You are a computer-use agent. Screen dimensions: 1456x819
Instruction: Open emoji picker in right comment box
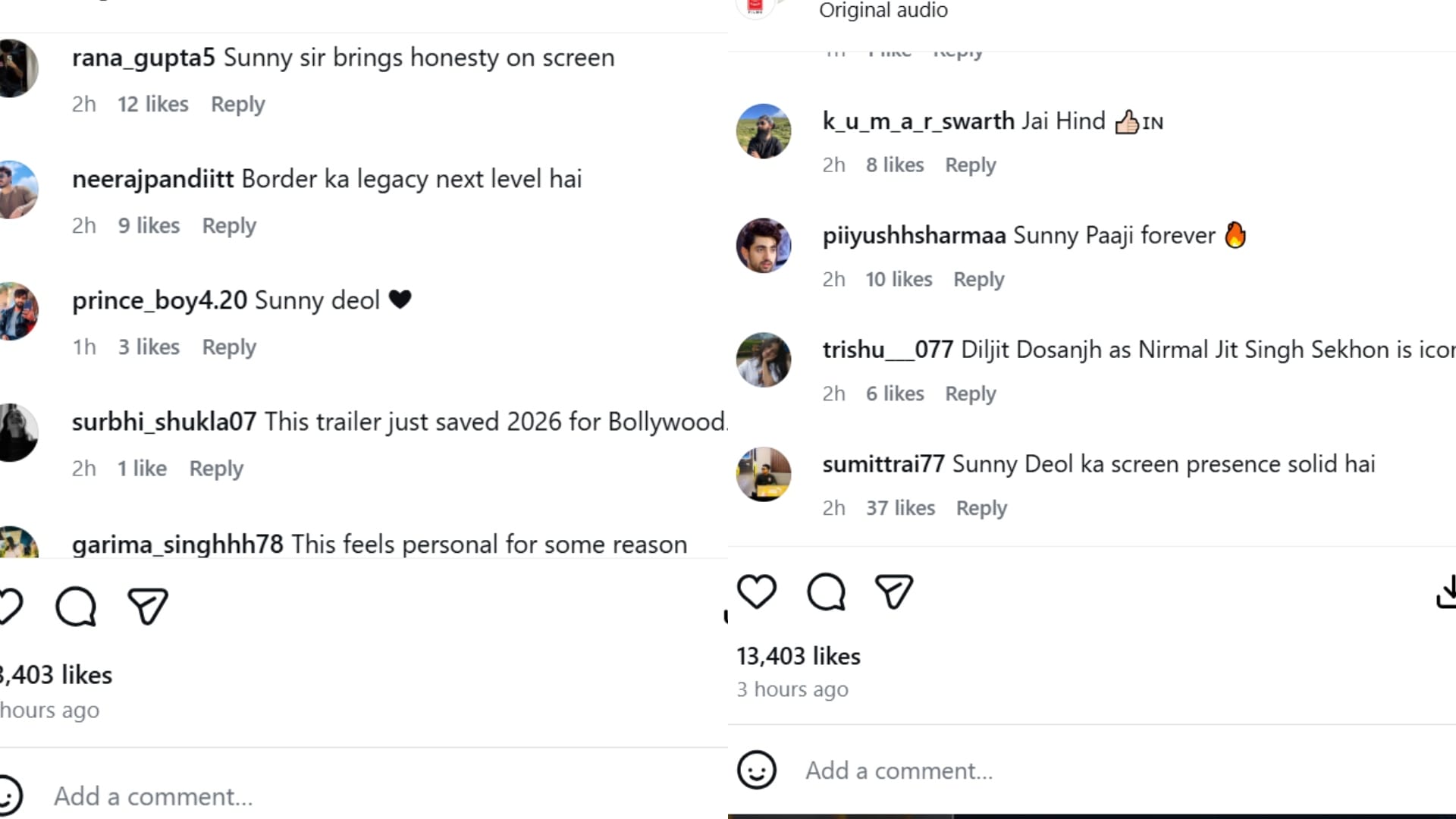pos(757,770)
